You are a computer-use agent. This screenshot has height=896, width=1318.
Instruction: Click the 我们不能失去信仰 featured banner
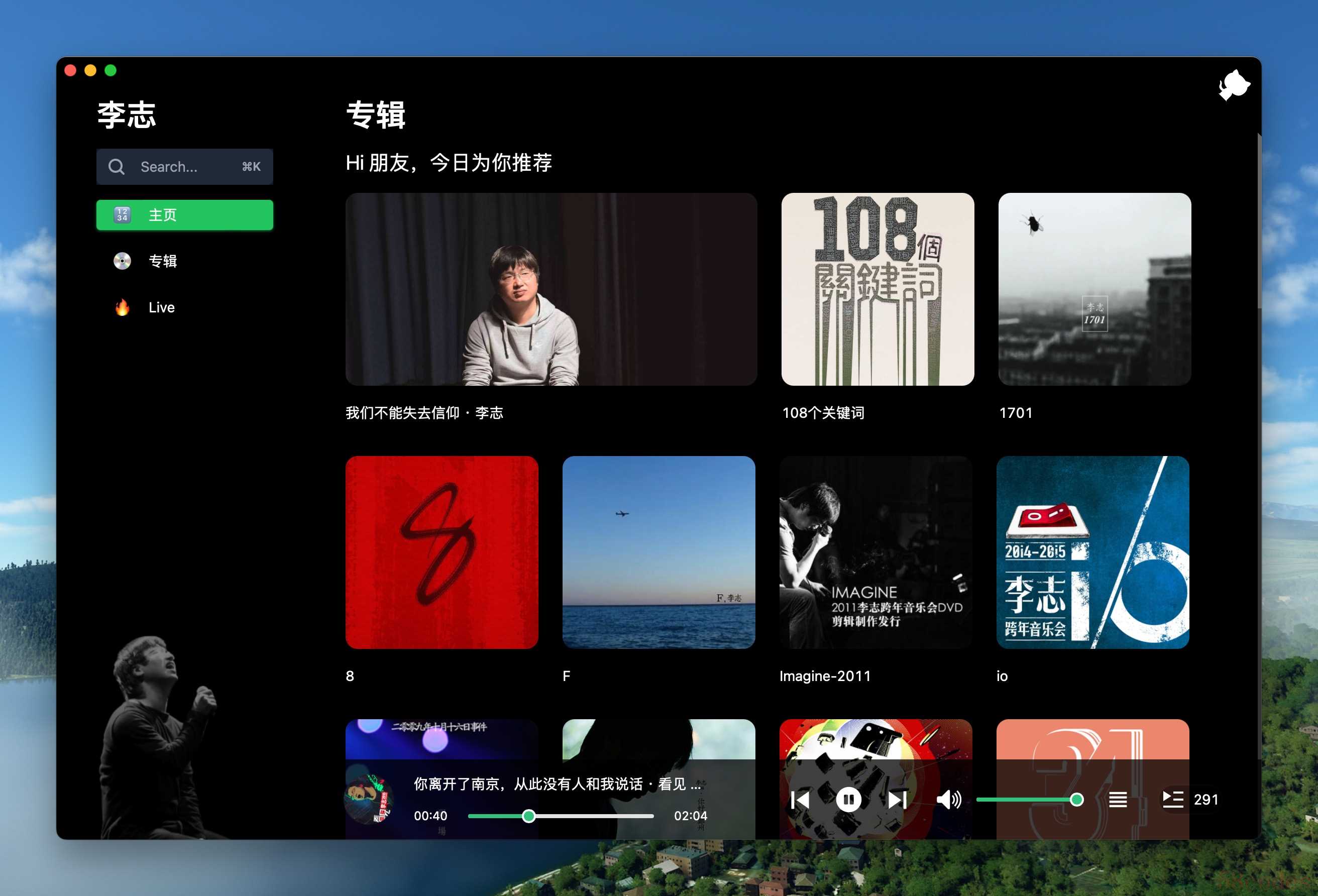(x=551, y=289)
